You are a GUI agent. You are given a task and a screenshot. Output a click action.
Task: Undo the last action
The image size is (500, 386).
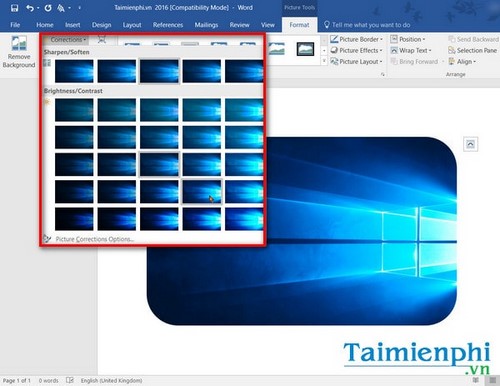[x=30, y=8]
